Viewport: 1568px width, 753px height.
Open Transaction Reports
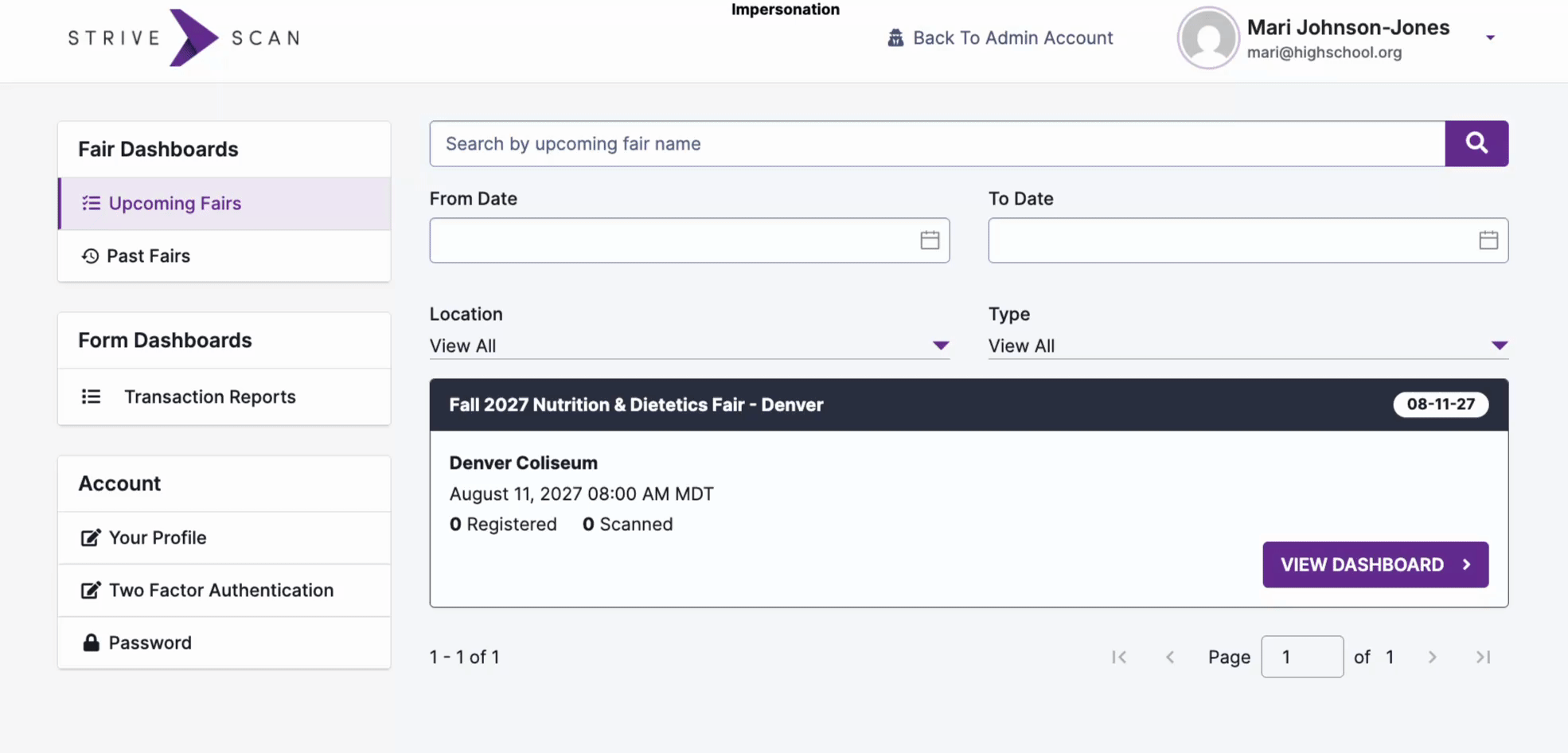pos(224,396)
